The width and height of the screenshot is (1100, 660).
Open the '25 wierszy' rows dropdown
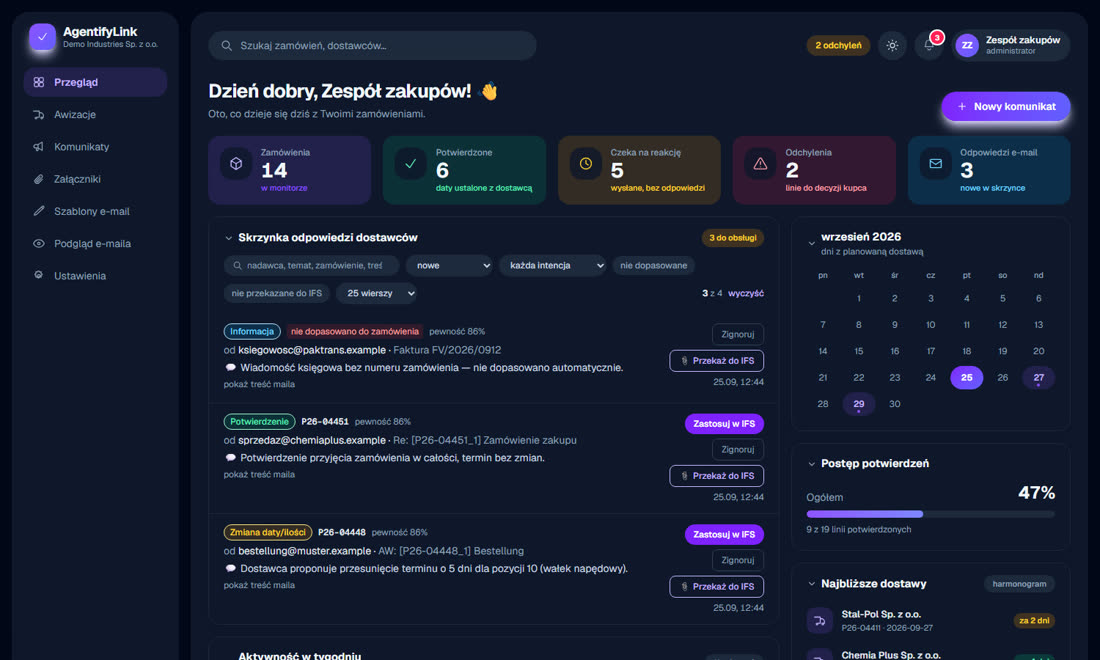377,293
